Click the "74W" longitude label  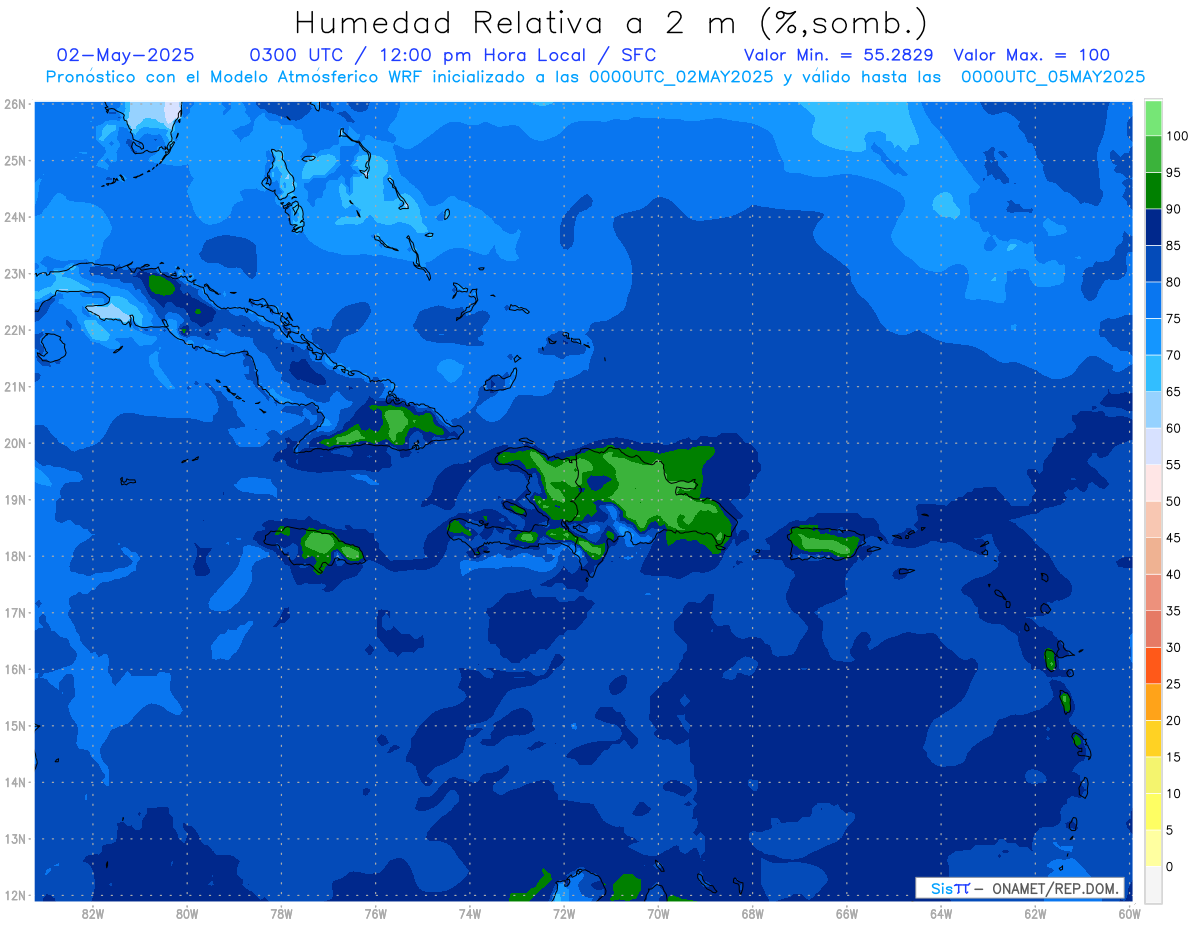click(x=470, y=914)
